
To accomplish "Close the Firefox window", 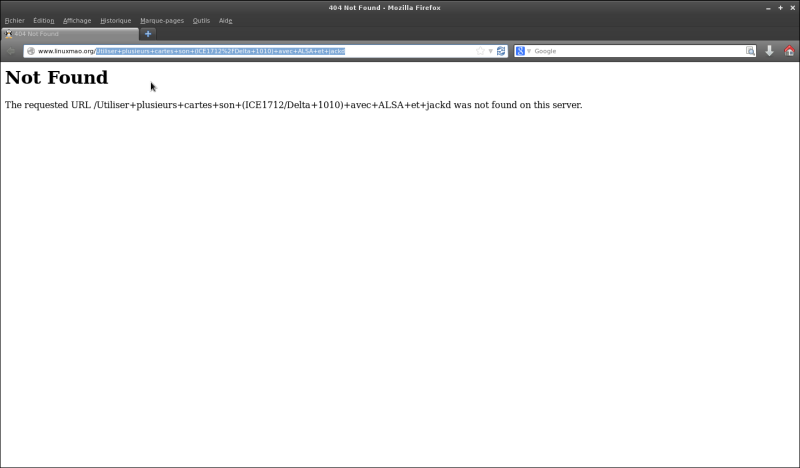I will pyautogui.click(x=792, y=8).
